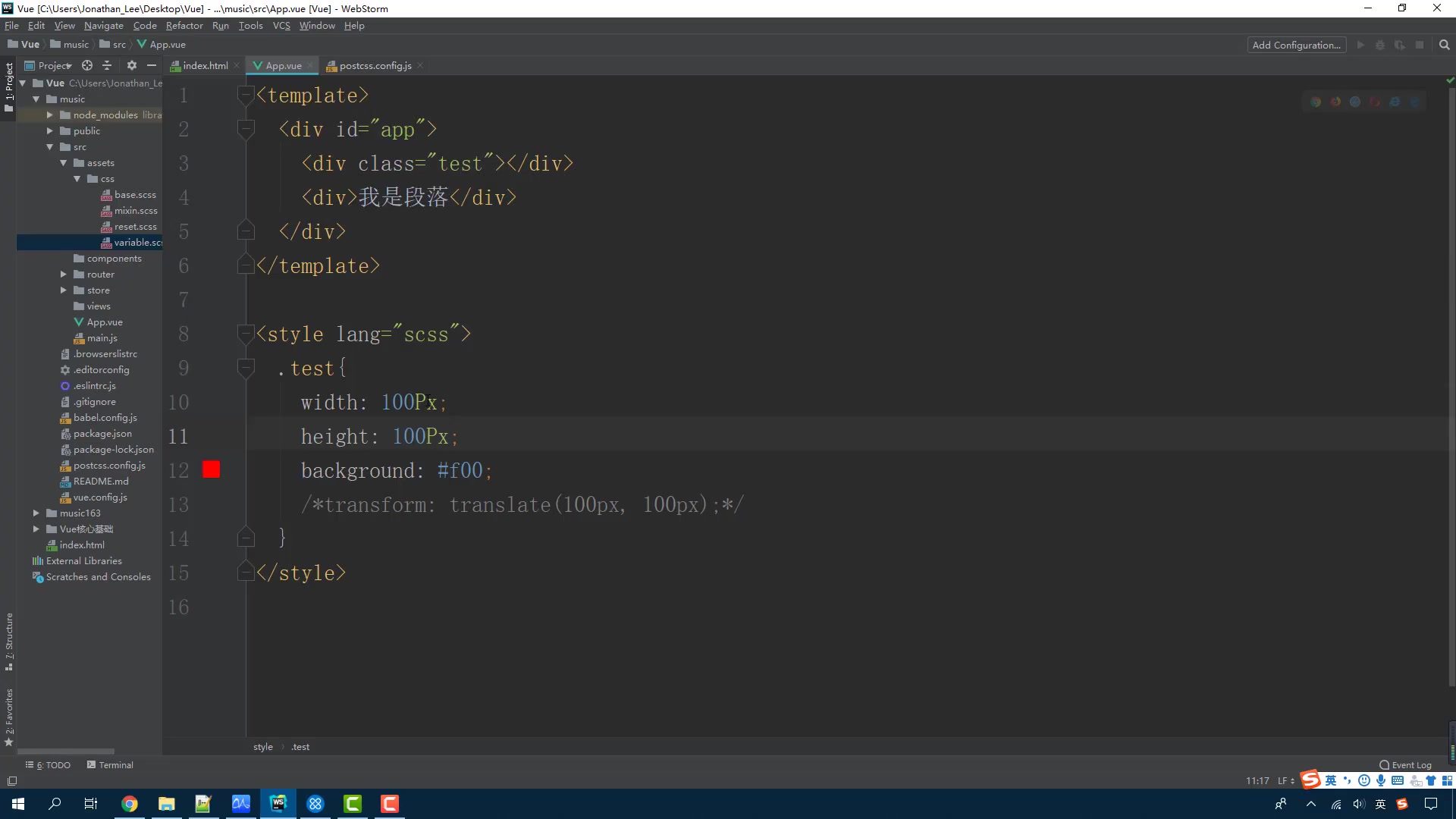Click the Debug bug icon

click(1380, 45)
